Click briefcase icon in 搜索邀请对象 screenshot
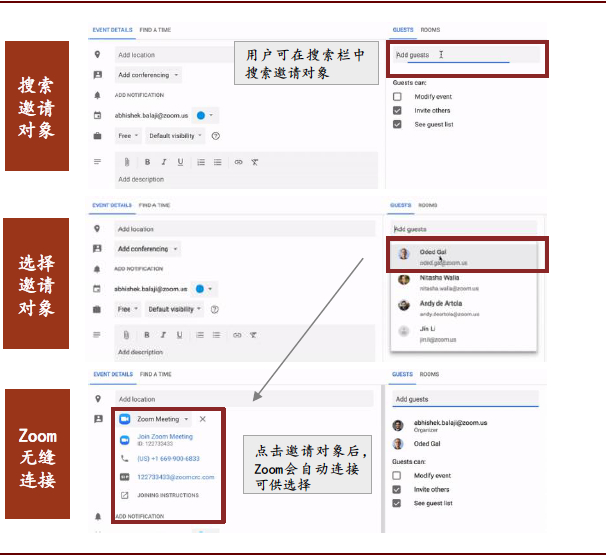The image size is (611, 558). click(97, 136)
